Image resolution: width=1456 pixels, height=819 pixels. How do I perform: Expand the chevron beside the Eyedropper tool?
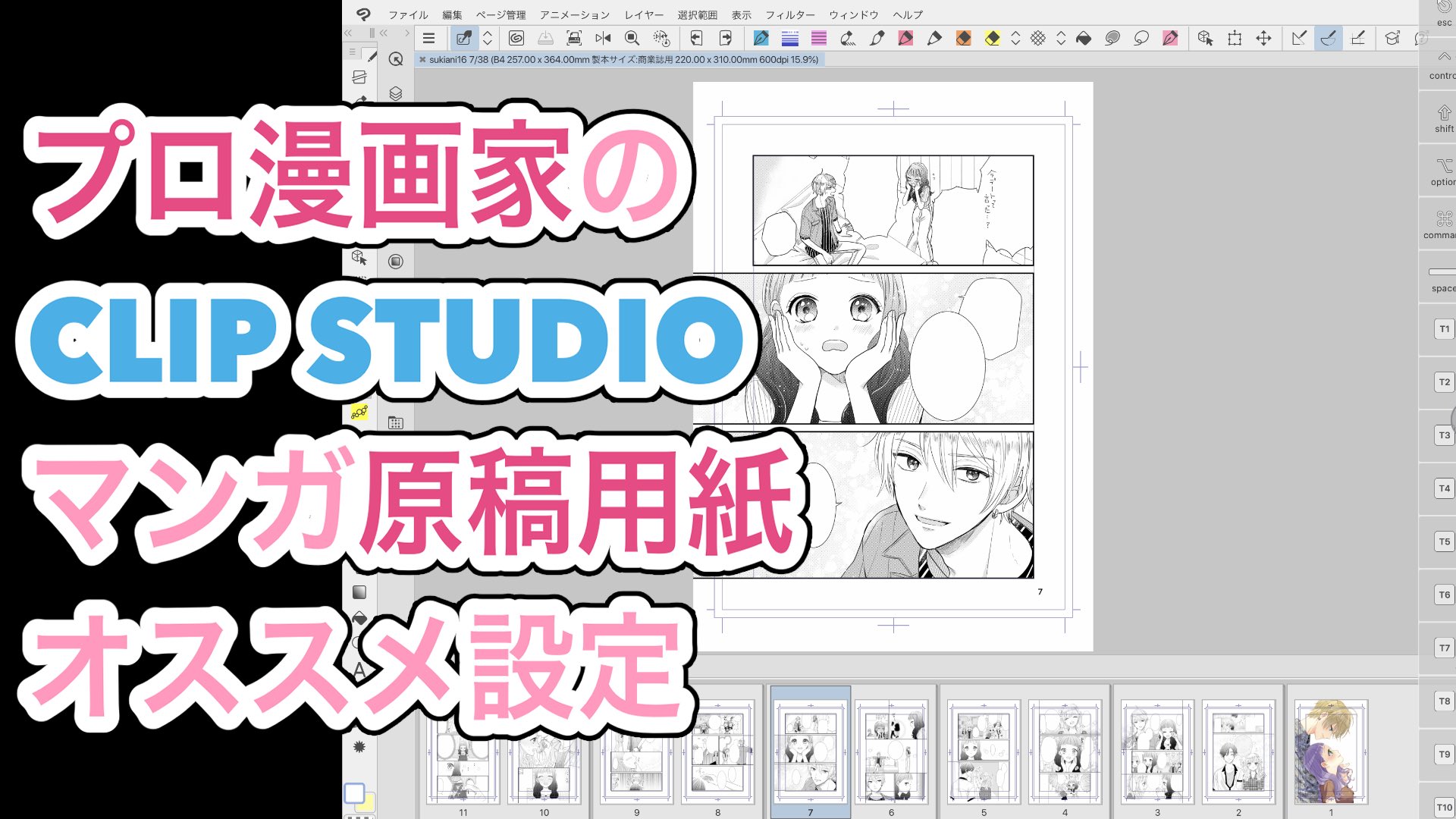(x=487, y=37)
